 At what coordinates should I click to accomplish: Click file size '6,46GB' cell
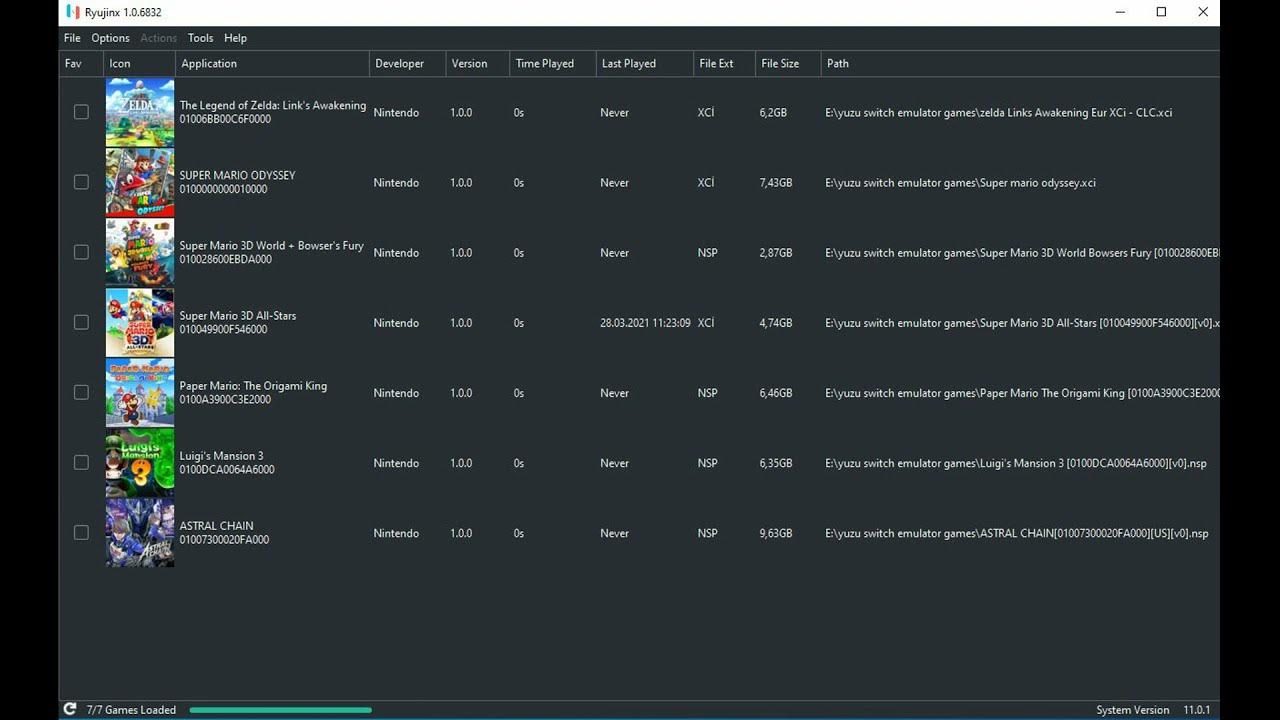tap(776, 393)
